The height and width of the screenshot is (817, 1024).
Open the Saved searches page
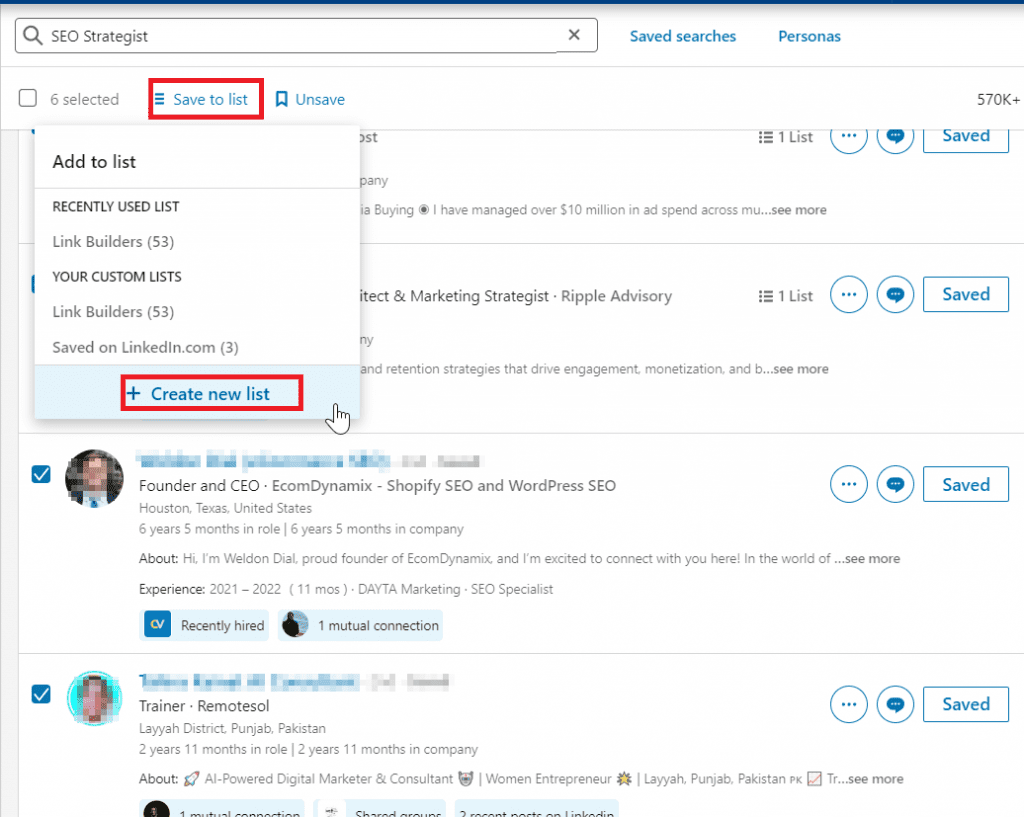click(x=683, y=35)
